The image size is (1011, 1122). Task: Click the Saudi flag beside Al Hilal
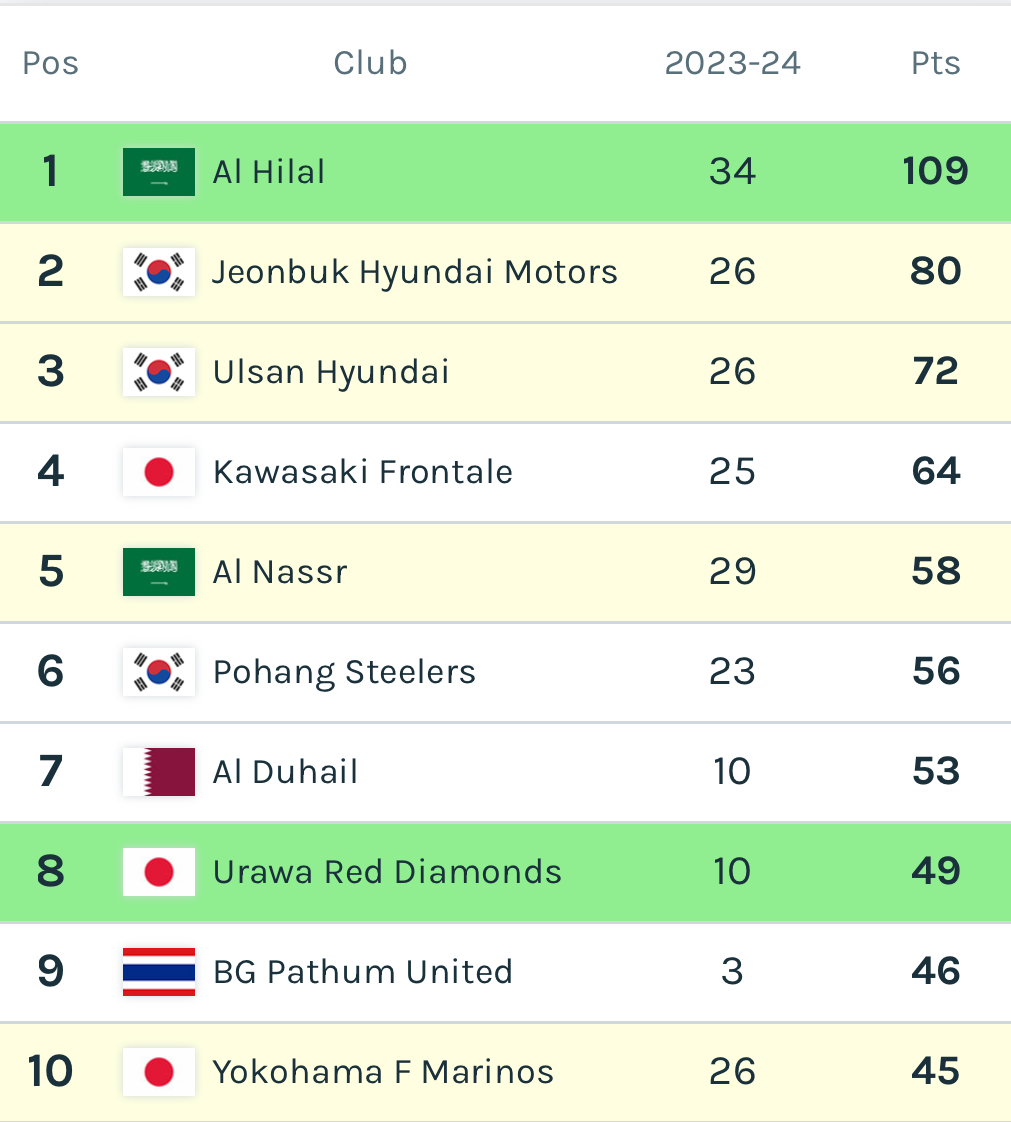click(159, 172)
